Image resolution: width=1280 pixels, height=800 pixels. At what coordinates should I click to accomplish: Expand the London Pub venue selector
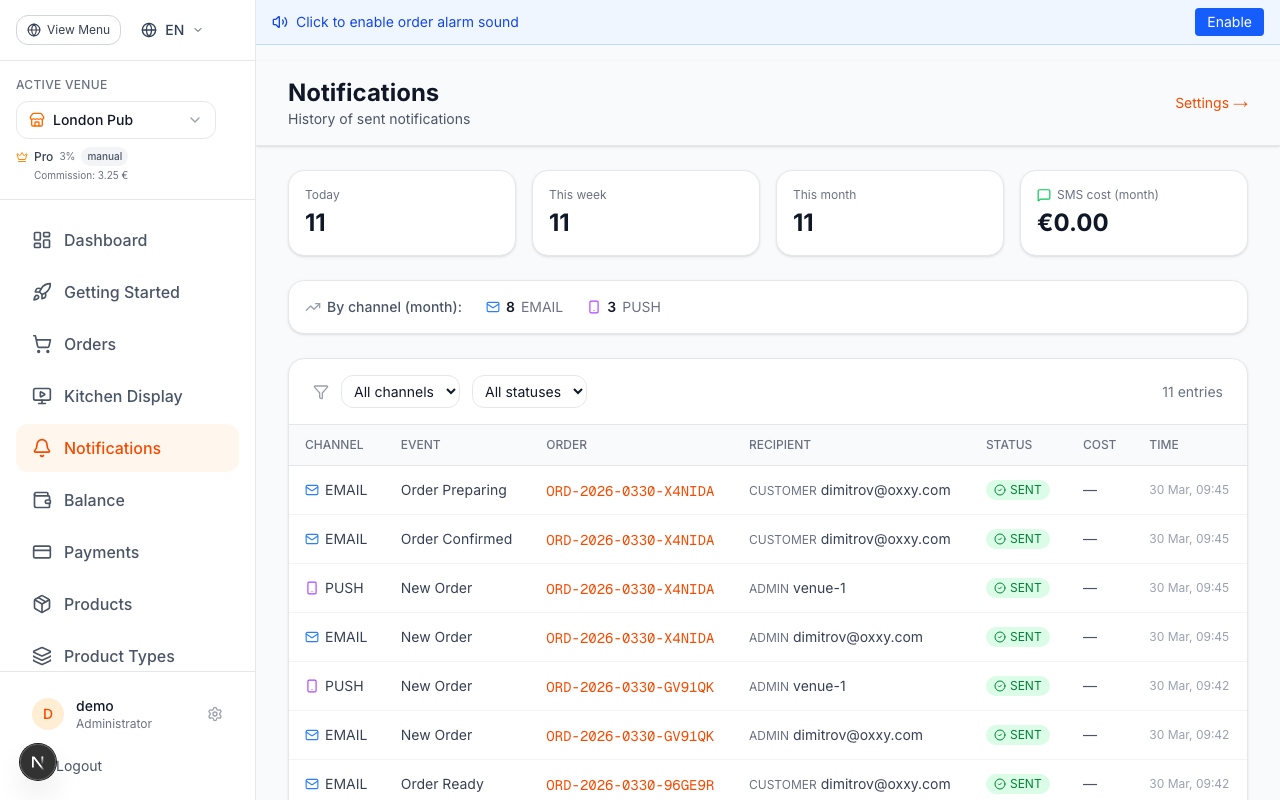pyautogui.click(x=115, y=119)
